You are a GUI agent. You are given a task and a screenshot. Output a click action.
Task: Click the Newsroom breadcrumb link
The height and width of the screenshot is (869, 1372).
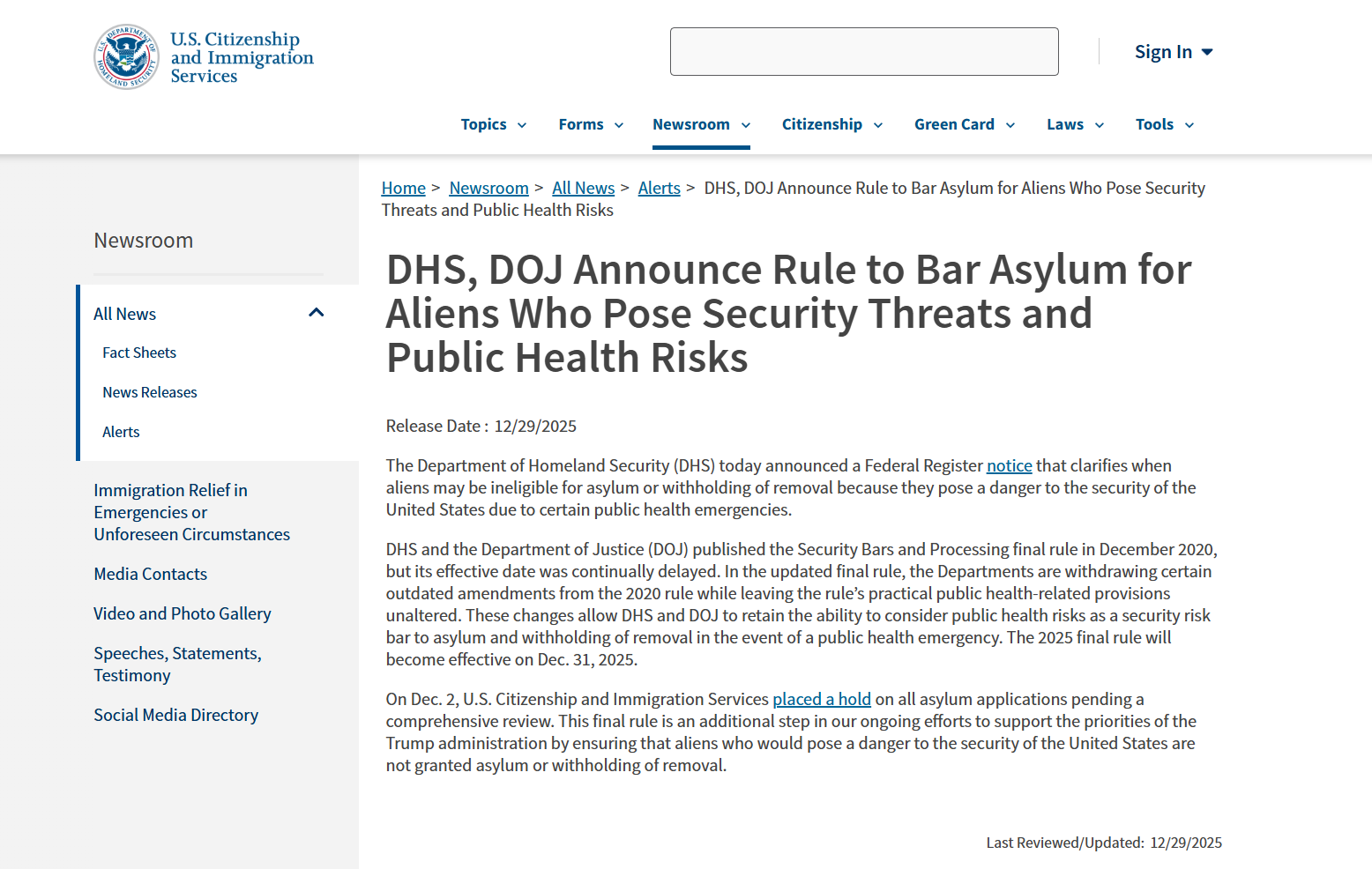[x=488, y=188]
